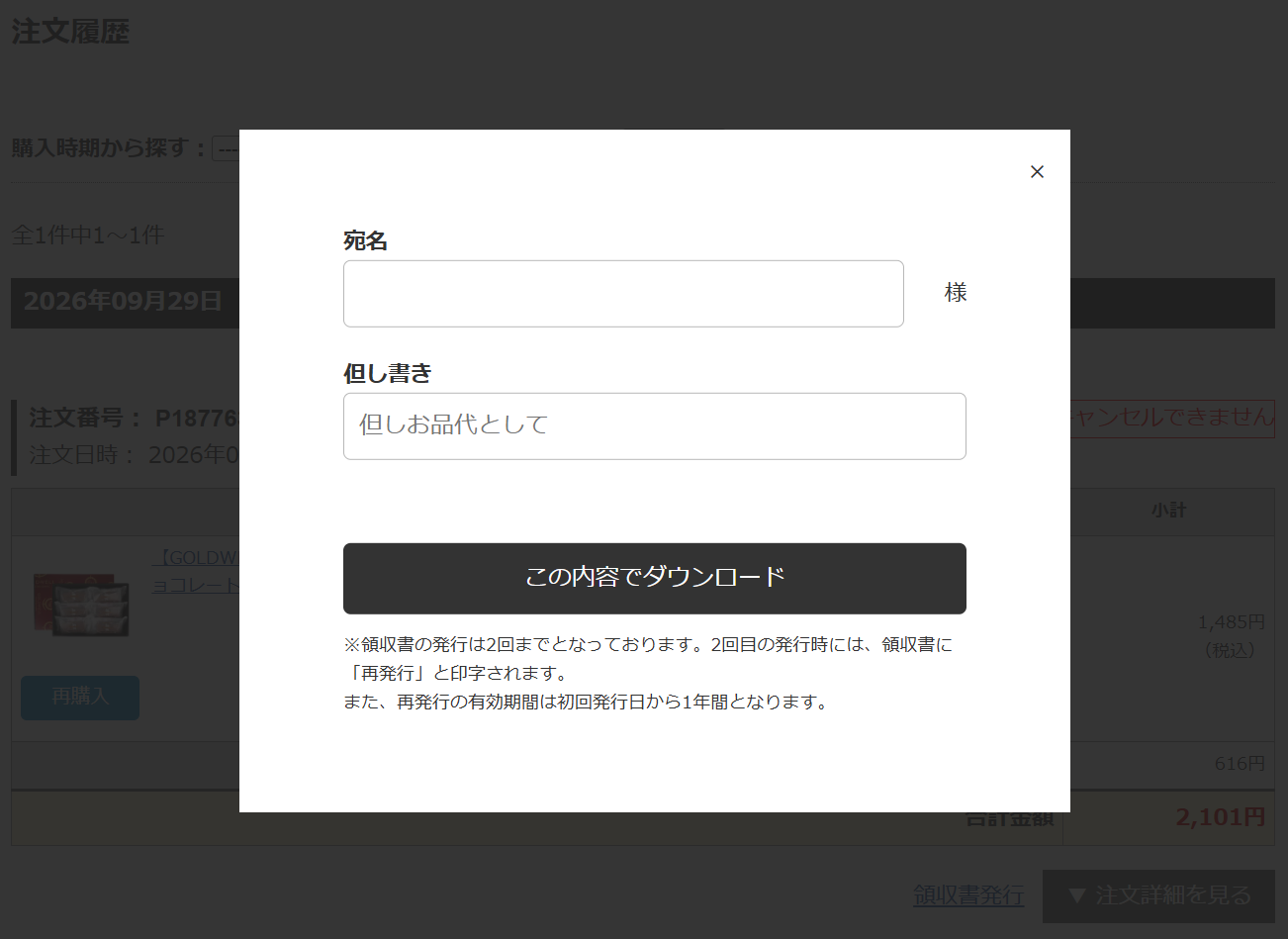This screenshot has height=939, width=1288.
Task: Focus the 但し書き proviso input field
Action: pos(655,426)
